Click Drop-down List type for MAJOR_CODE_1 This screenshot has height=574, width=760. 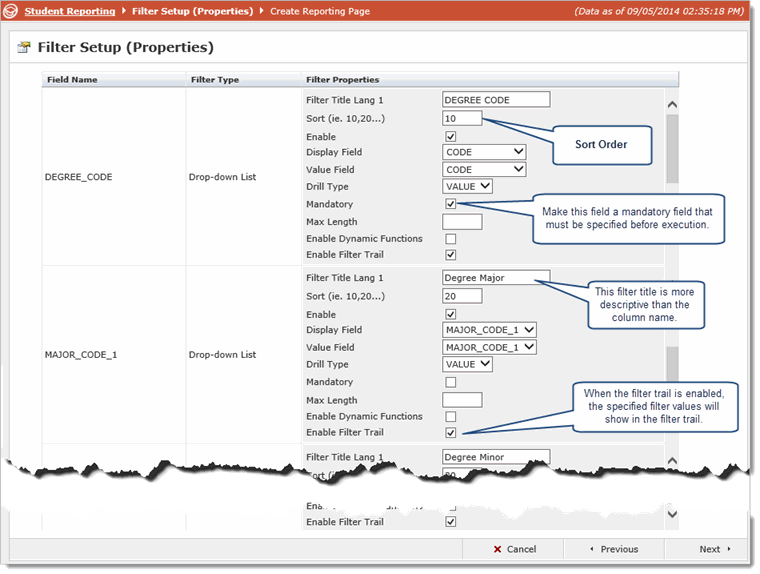(222, 355)
